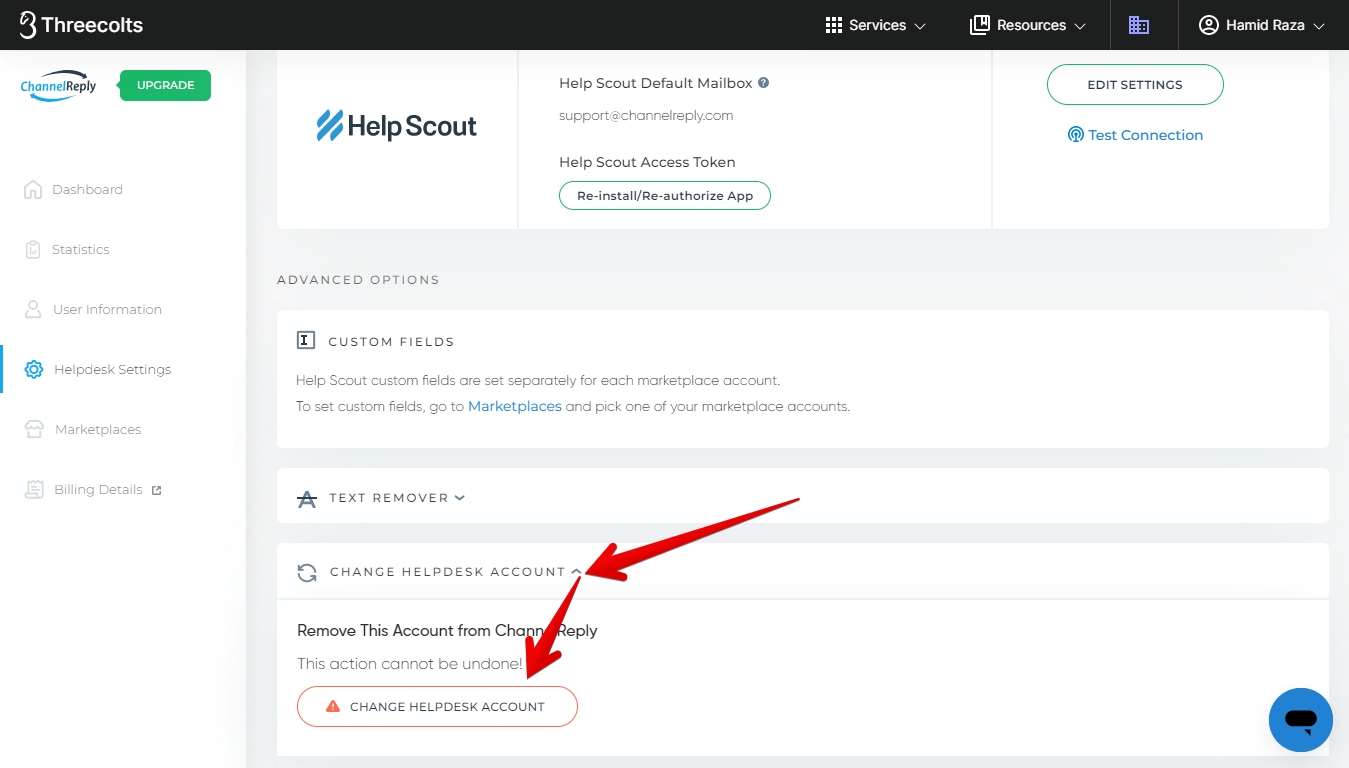Screen dimensions: 1349x768
Task: Click the ChannelReply logo in sidebar
Action: coord(58,86)
